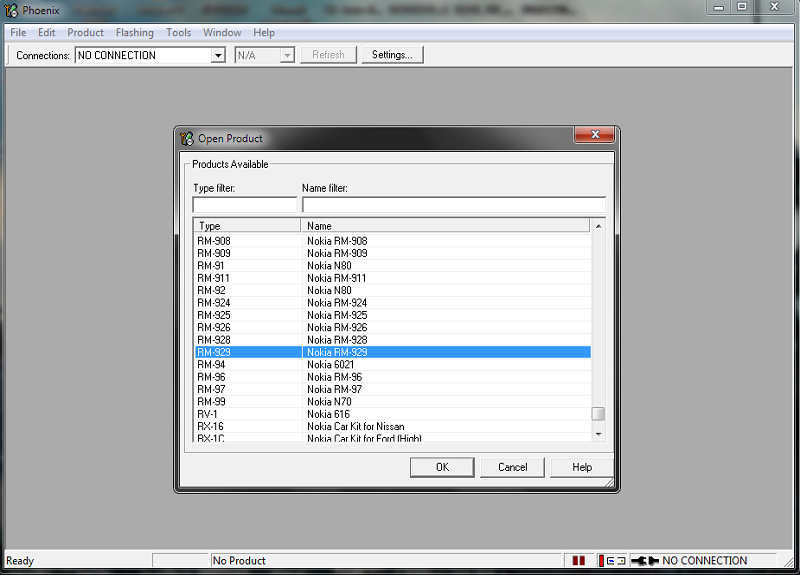This screenshot has height=575, width=800.
Task: Confirm with the OK button
Action: tap(442, 467)
